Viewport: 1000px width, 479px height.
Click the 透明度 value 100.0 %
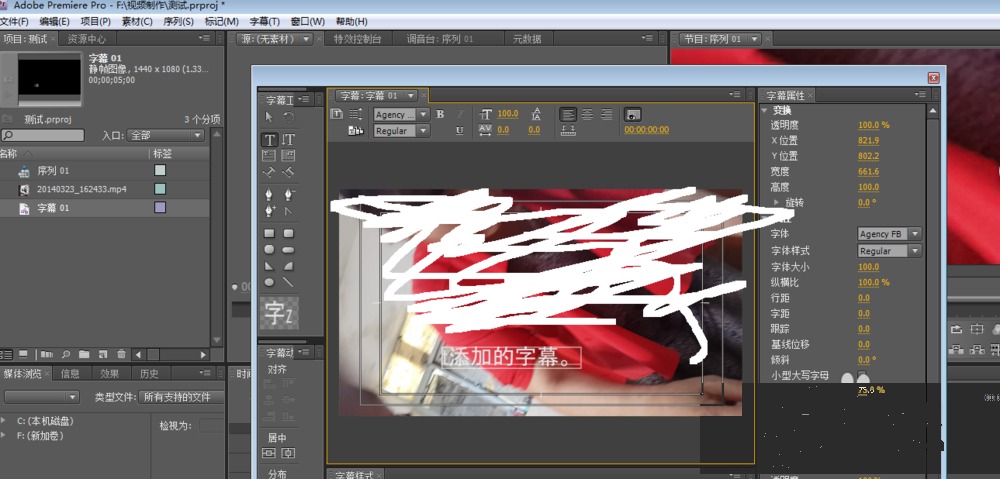pyautogui.click(x=873, y=125)
